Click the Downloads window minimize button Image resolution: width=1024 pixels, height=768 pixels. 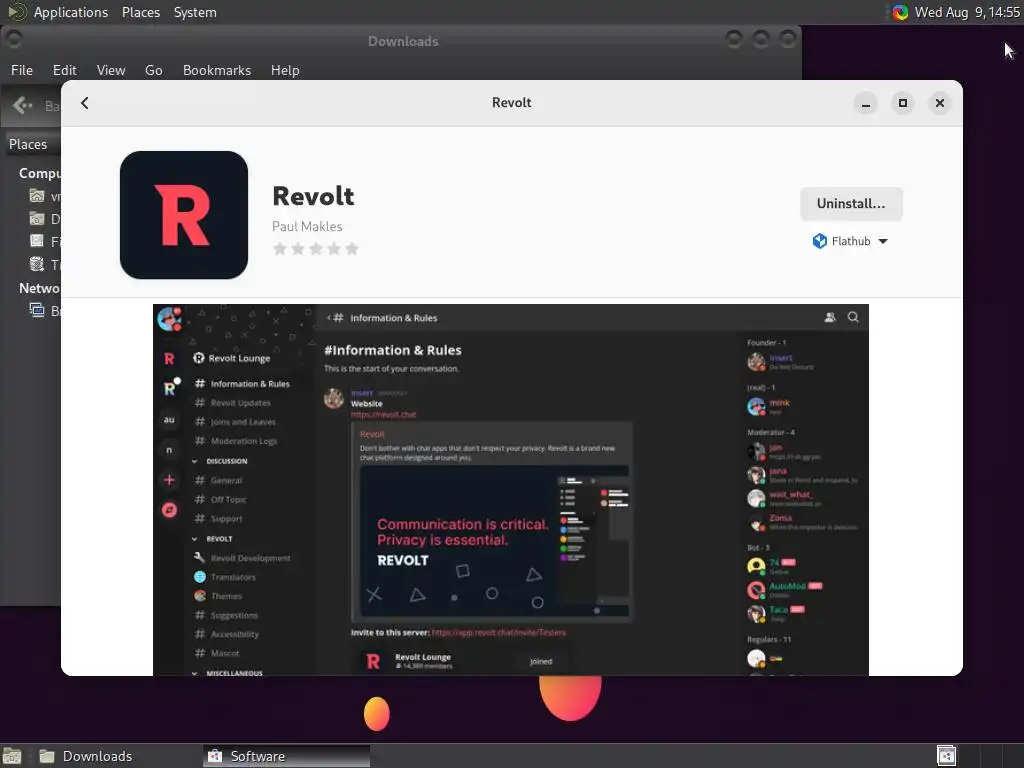733,40
